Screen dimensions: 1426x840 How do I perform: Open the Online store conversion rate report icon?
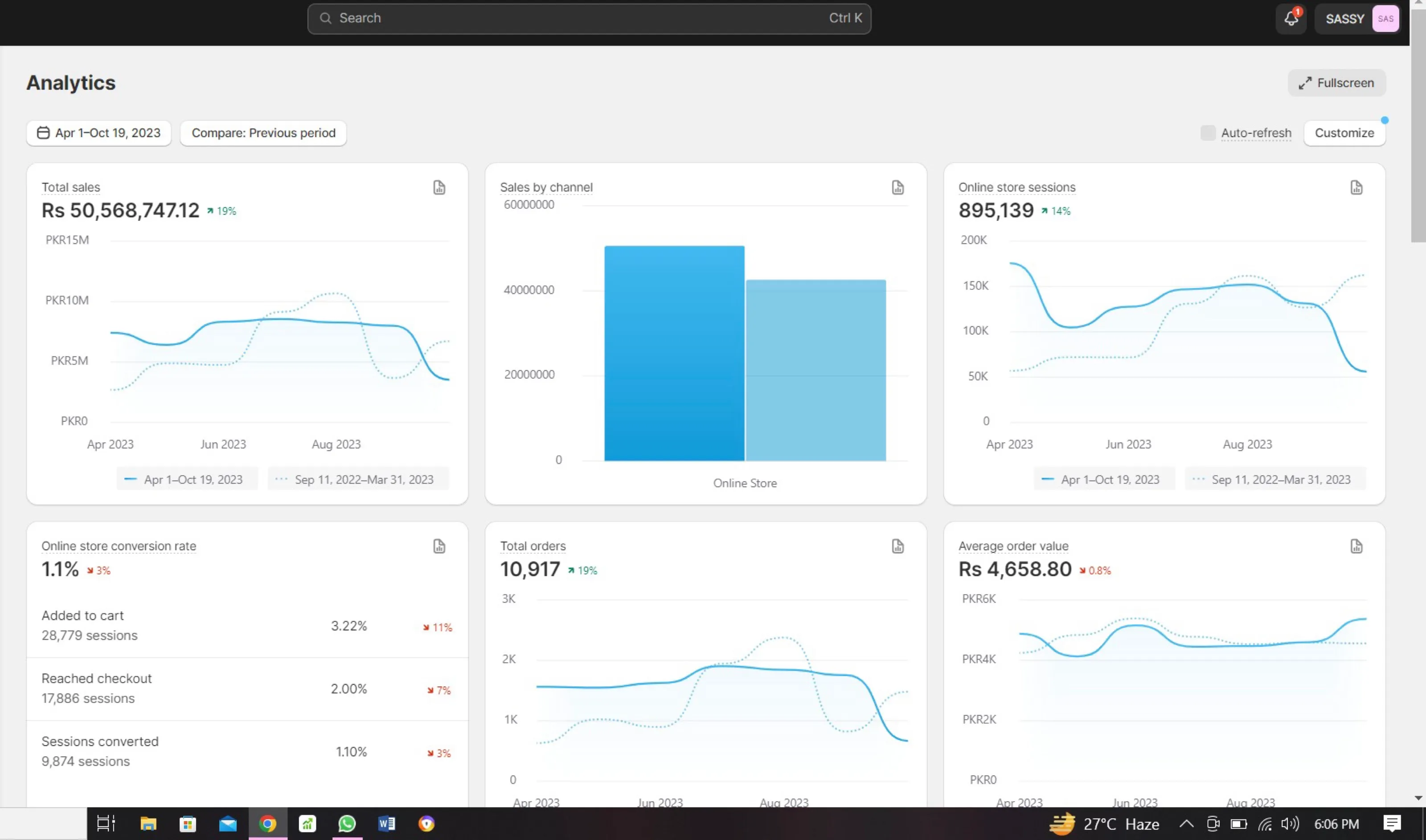(439, 546)
